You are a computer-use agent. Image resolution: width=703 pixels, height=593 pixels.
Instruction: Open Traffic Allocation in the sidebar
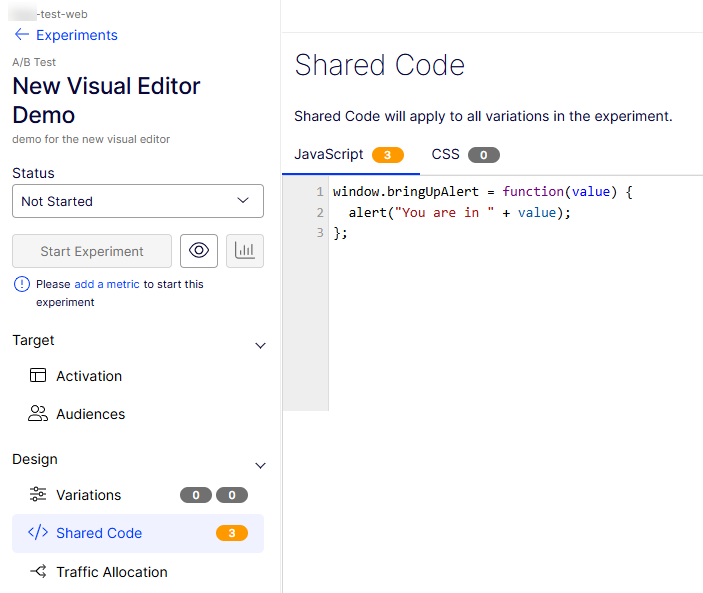(111, 572)
